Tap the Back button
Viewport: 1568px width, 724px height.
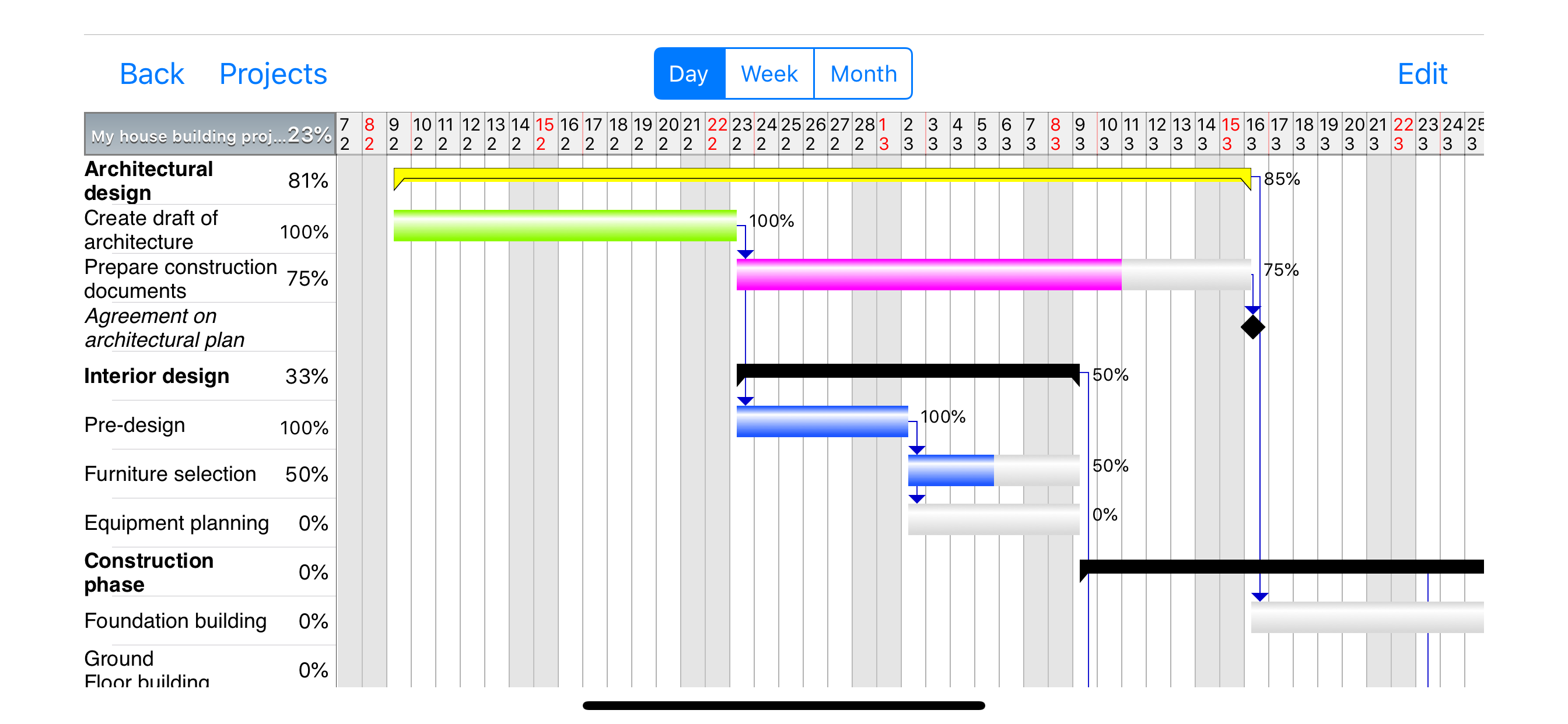[152, 73]
